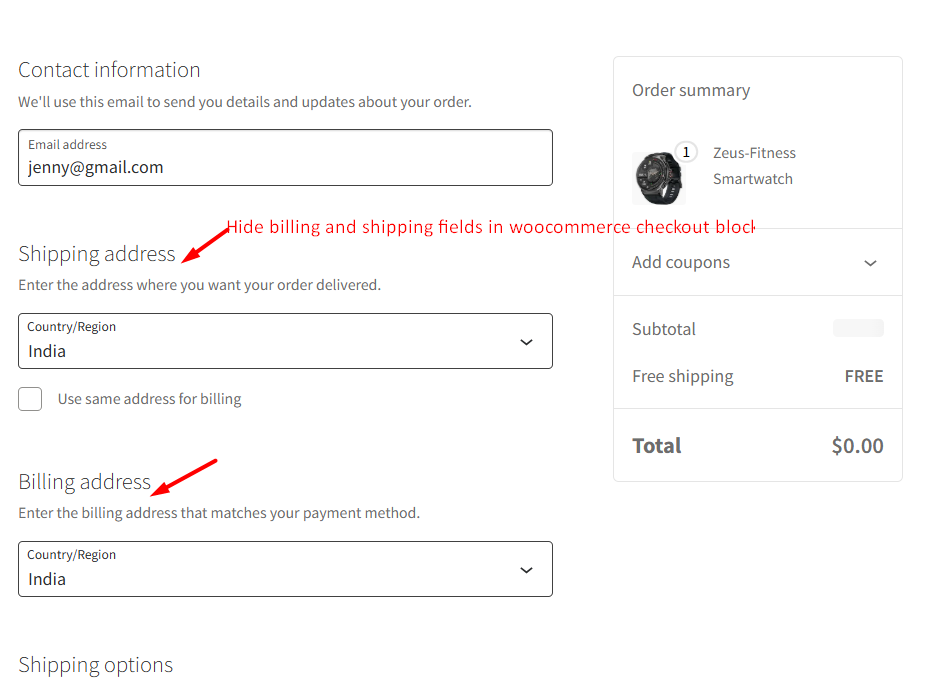Open the Shipping address Country/Region dropdown
The width and height of the screenshot is (943, 693).
[270, 341]
